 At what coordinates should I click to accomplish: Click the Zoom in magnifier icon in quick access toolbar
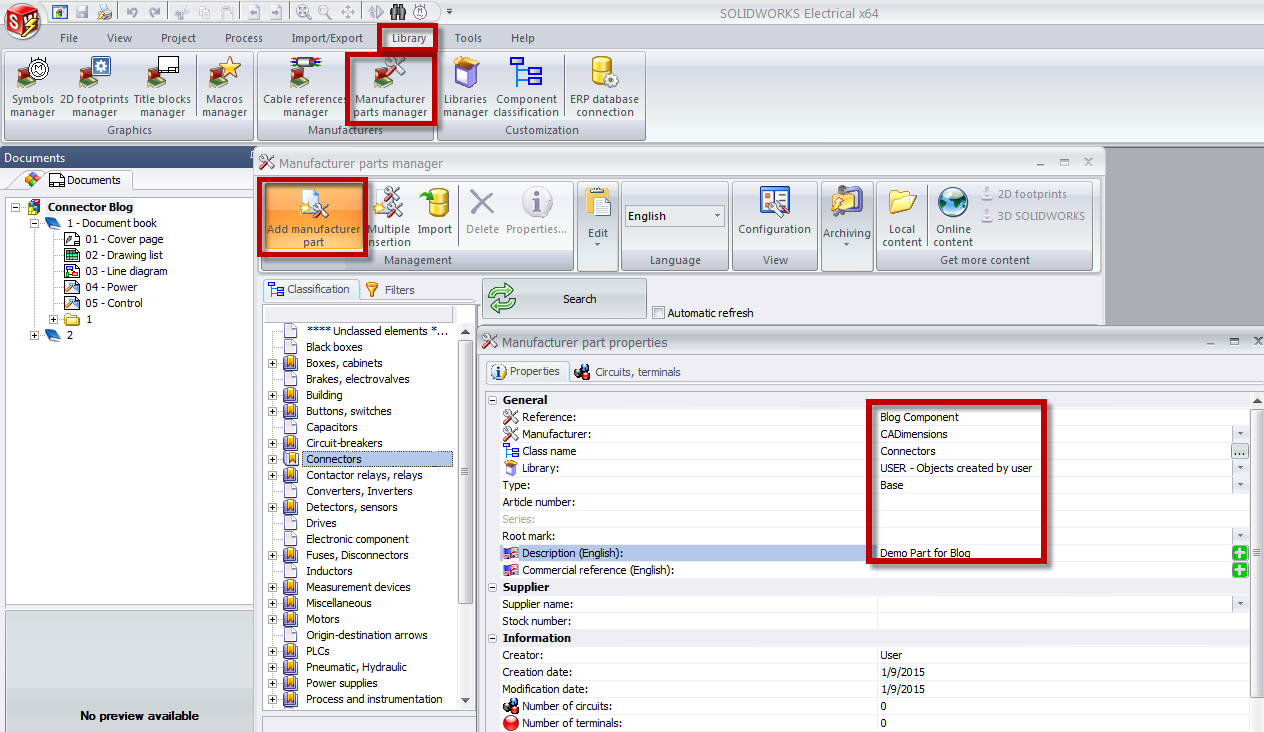(x=303, y=12)
